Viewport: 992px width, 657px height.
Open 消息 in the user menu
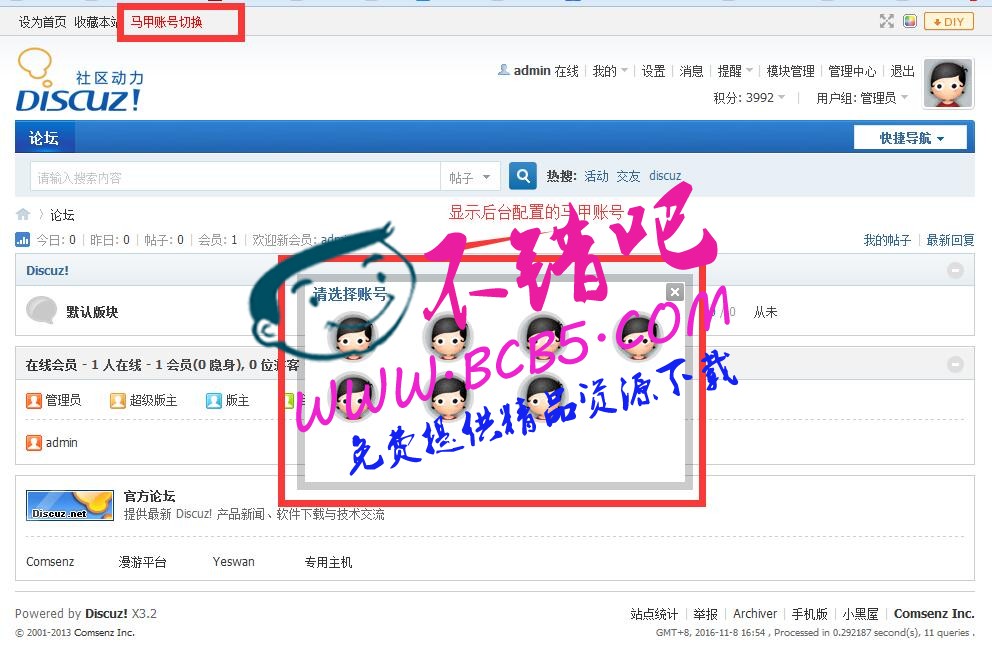point(691,71)
